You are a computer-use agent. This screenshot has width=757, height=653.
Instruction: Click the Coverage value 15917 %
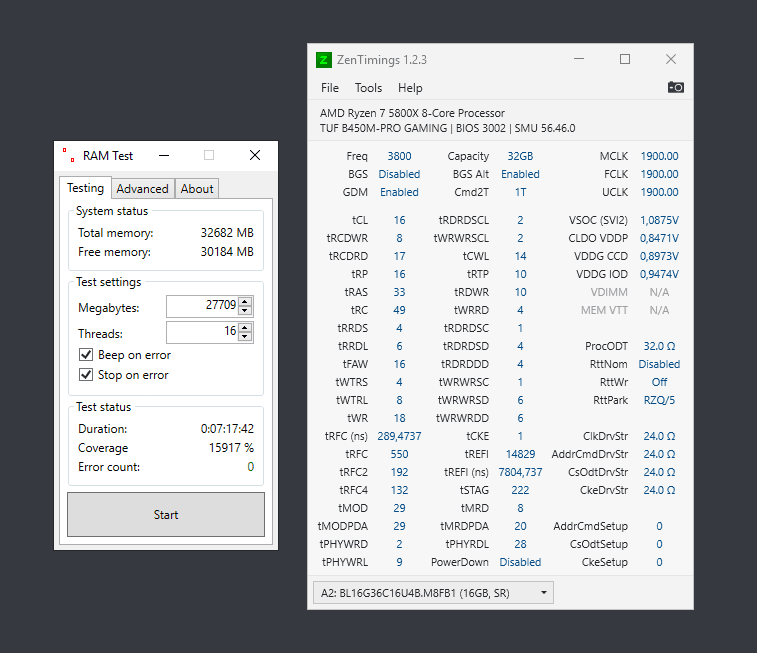tap(231, 448)
